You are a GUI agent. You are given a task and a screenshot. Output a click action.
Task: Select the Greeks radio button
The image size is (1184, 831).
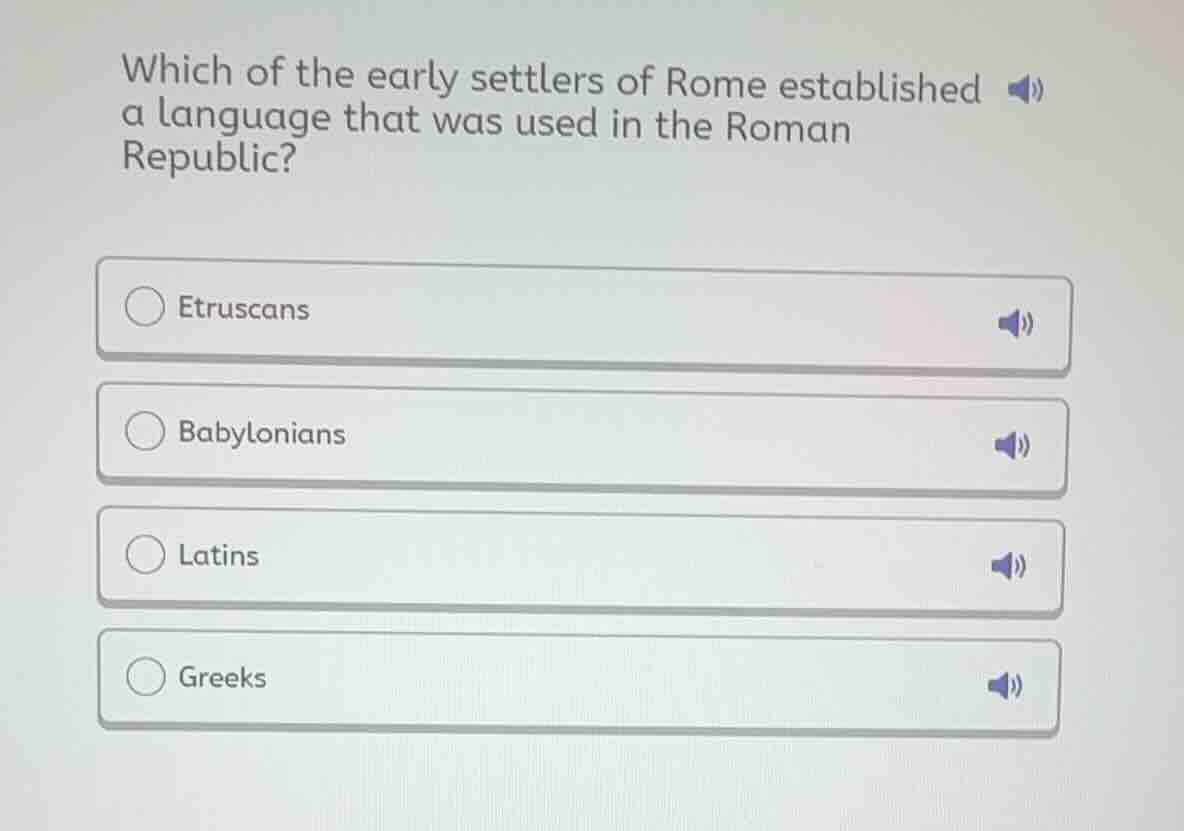tap(145, 675)
